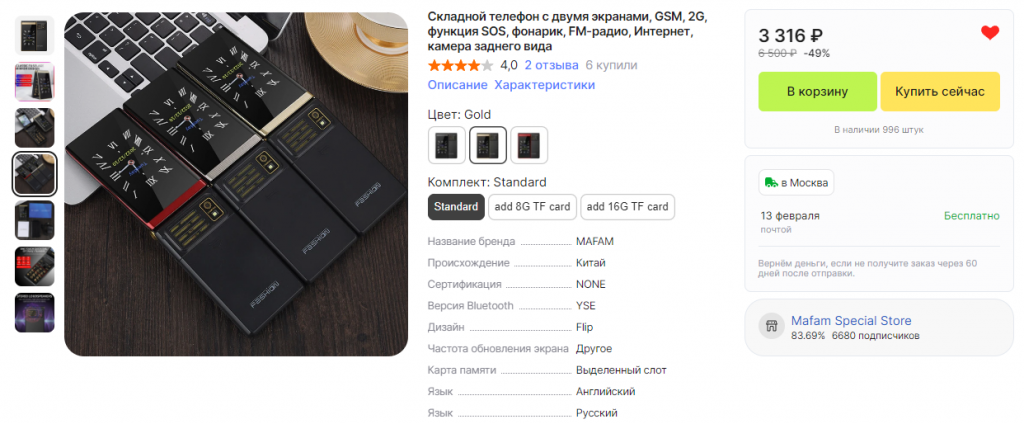Image resolution: width=1024 pixels, height=424 pixels.
Task: Show the second thumbnail with pink border
Action: [x=35, y=82]
